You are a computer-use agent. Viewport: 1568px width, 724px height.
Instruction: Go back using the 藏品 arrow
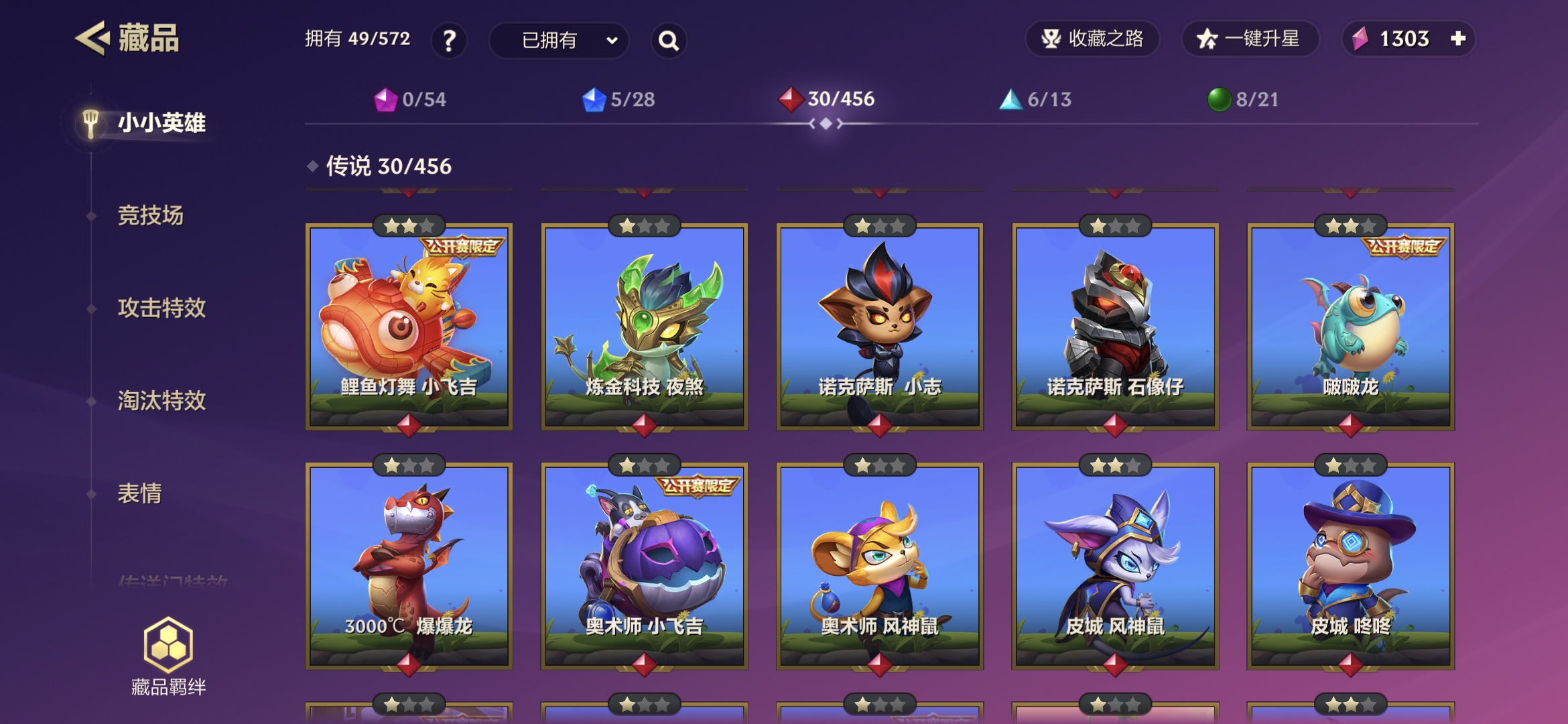[x=92, y=38]
